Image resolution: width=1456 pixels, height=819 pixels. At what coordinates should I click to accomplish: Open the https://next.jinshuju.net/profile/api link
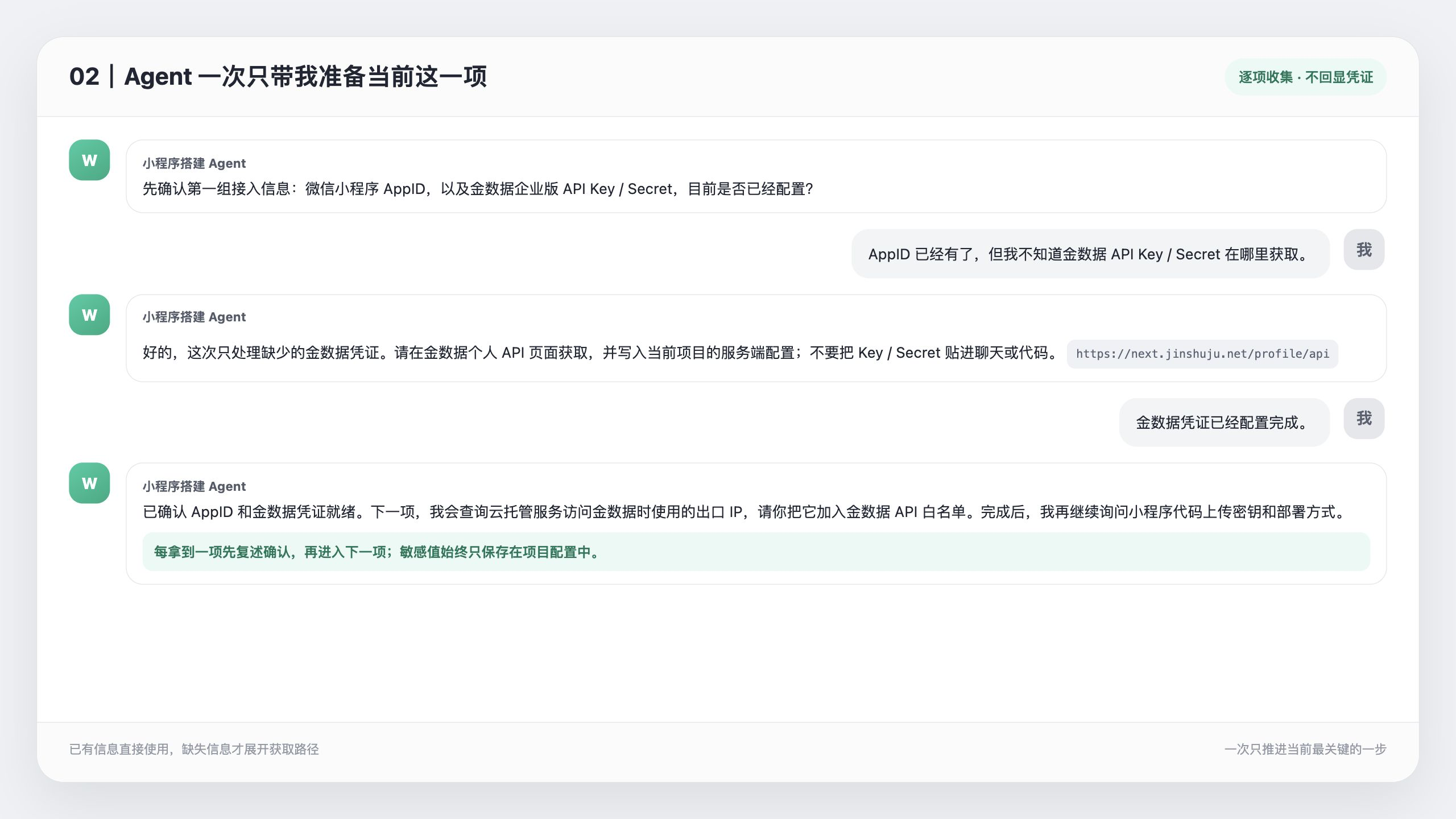click(1202, 354)
